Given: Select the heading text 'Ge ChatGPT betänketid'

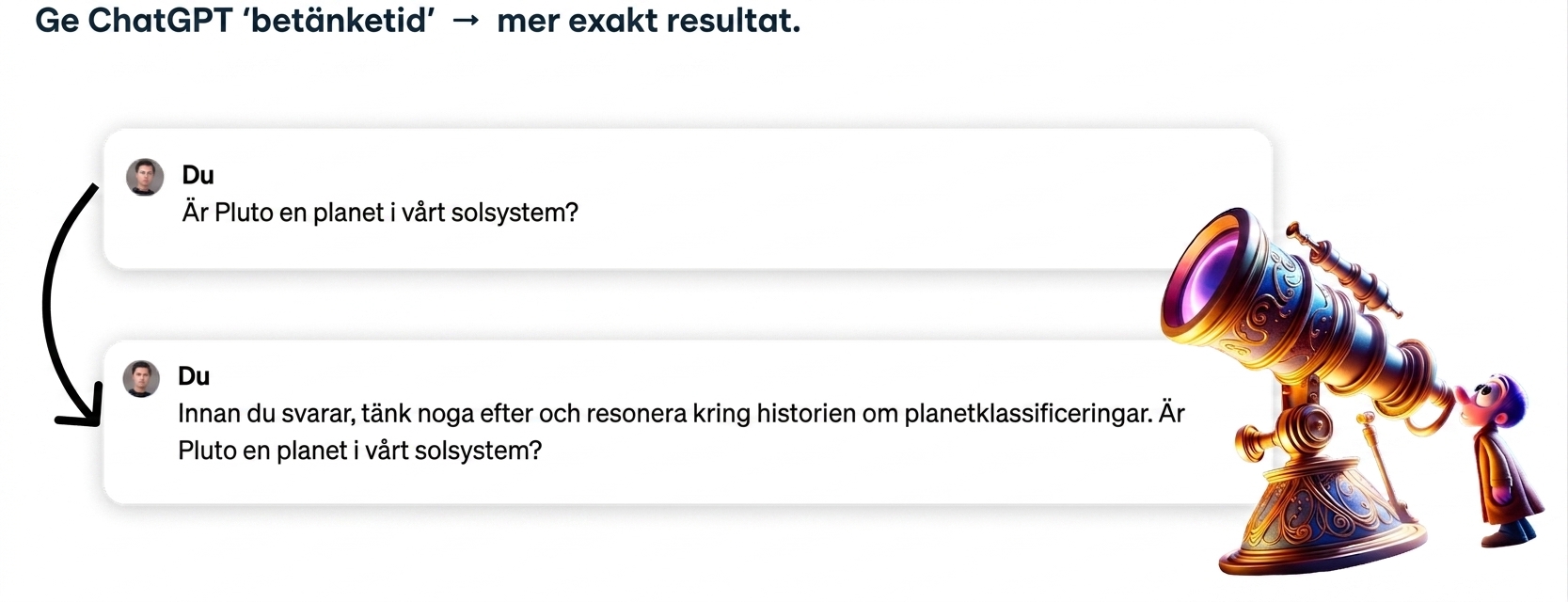Looking at the screenshot, I should point(235,21).
